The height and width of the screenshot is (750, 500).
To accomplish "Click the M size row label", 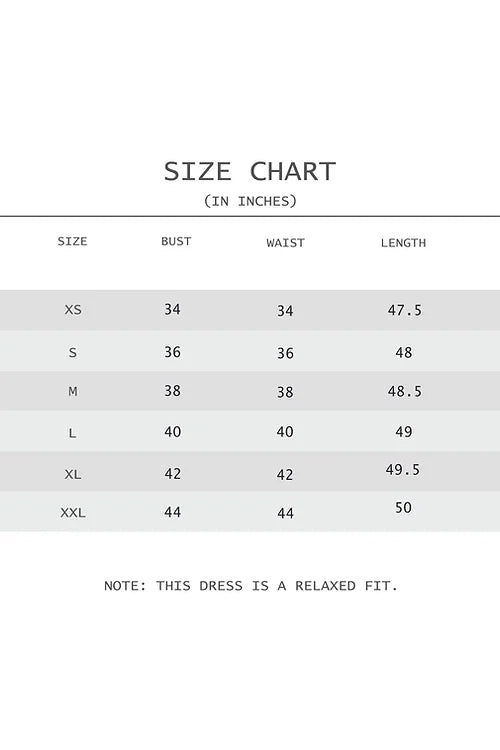I will pos(73,391).
